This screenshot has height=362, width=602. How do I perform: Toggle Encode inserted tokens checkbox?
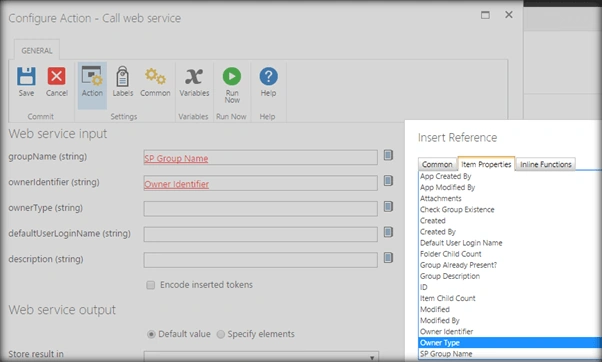(x=150, y=285)
